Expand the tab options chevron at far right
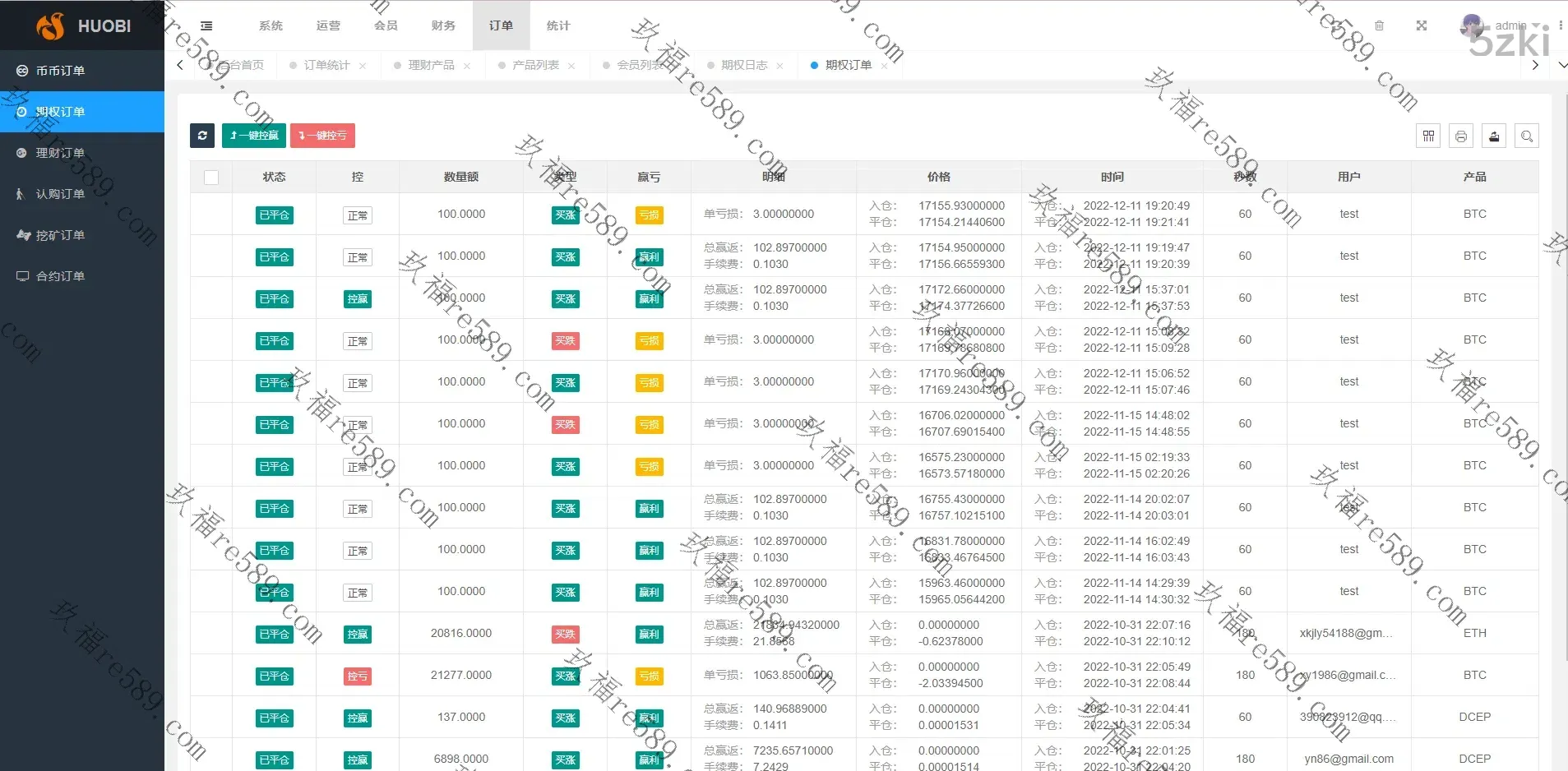 point(1561,65)
